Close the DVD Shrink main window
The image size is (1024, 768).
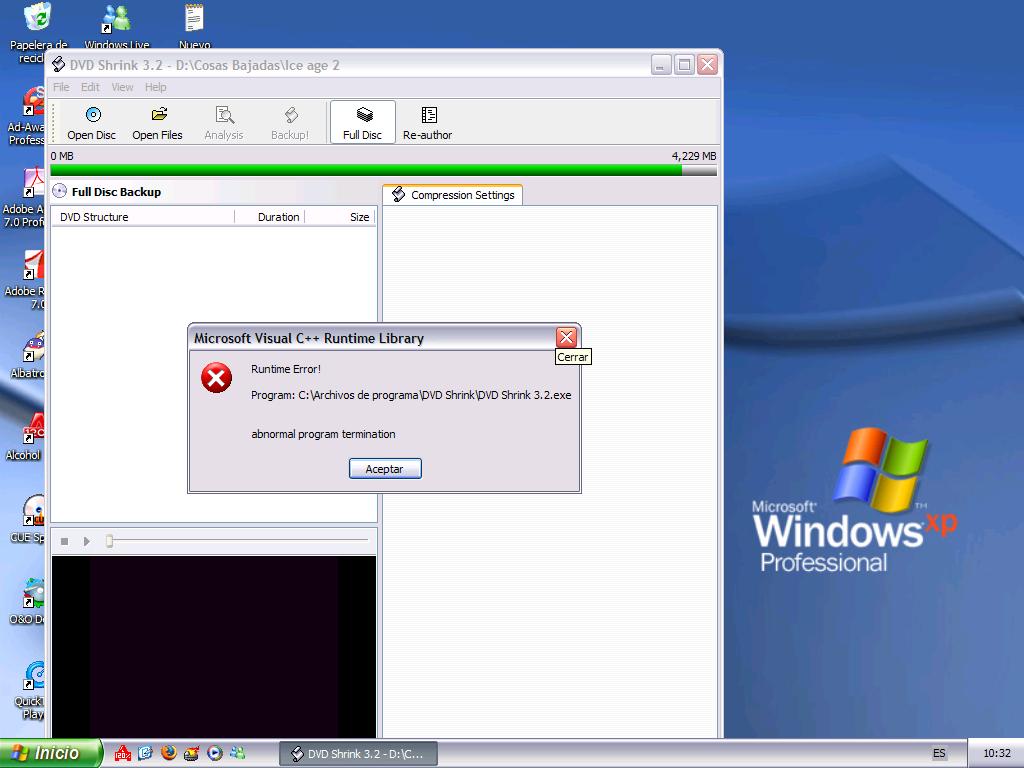707,65
